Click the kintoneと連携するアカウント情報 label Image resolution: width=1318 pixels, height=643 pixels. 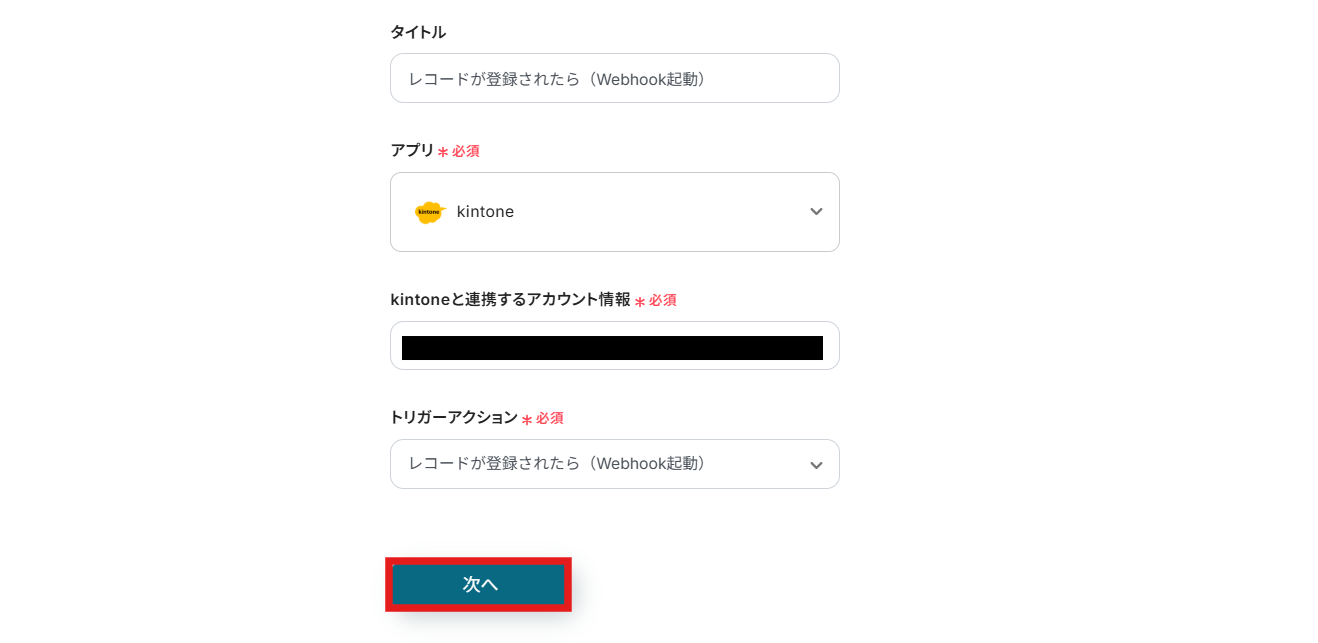click(510, 299)
